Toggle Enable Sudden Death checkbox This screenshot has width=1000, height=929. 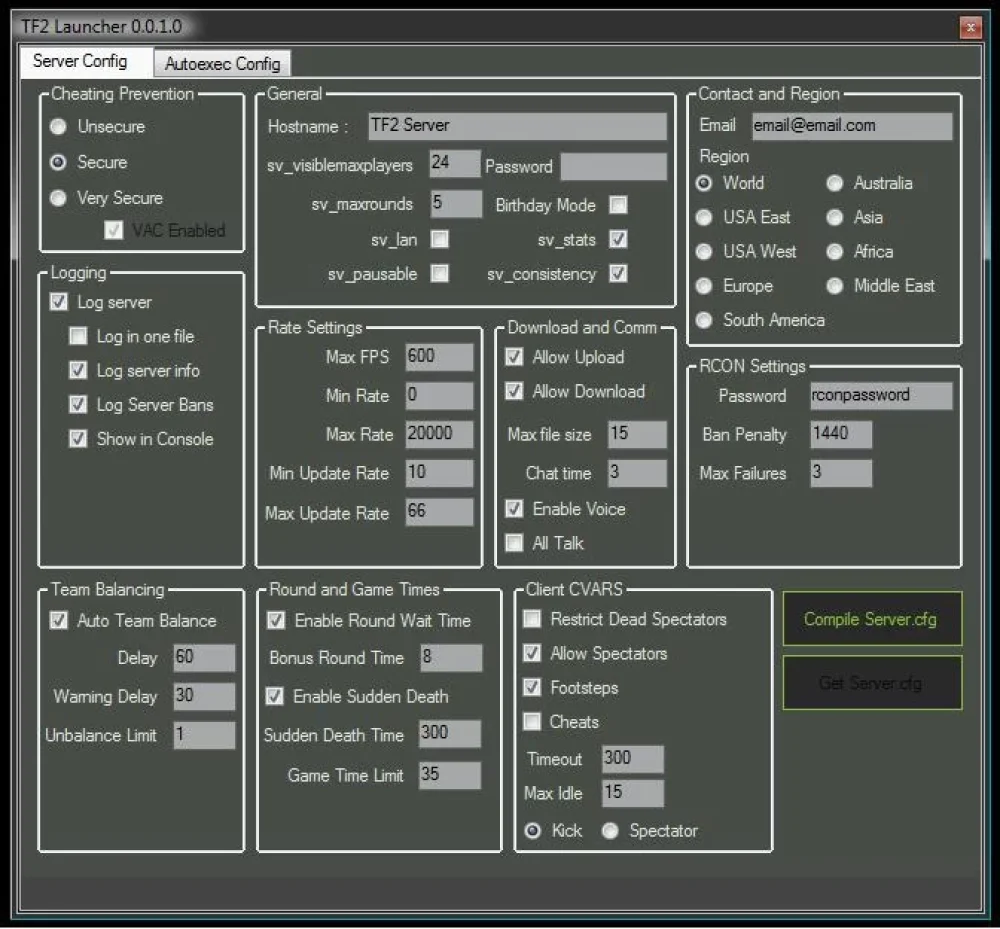click(x=275, y=696)
